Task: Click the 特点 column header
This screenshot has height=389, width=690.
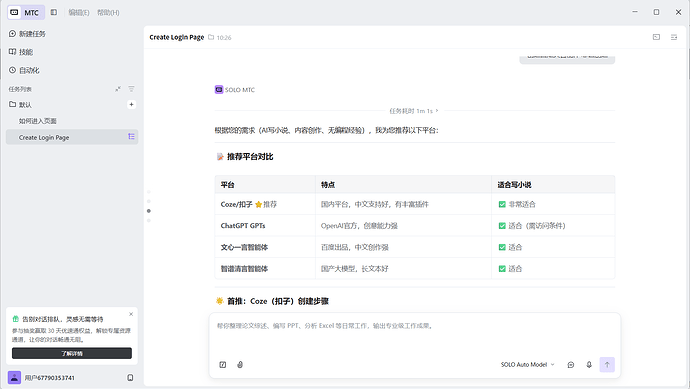Action: (x=404, y=185)
